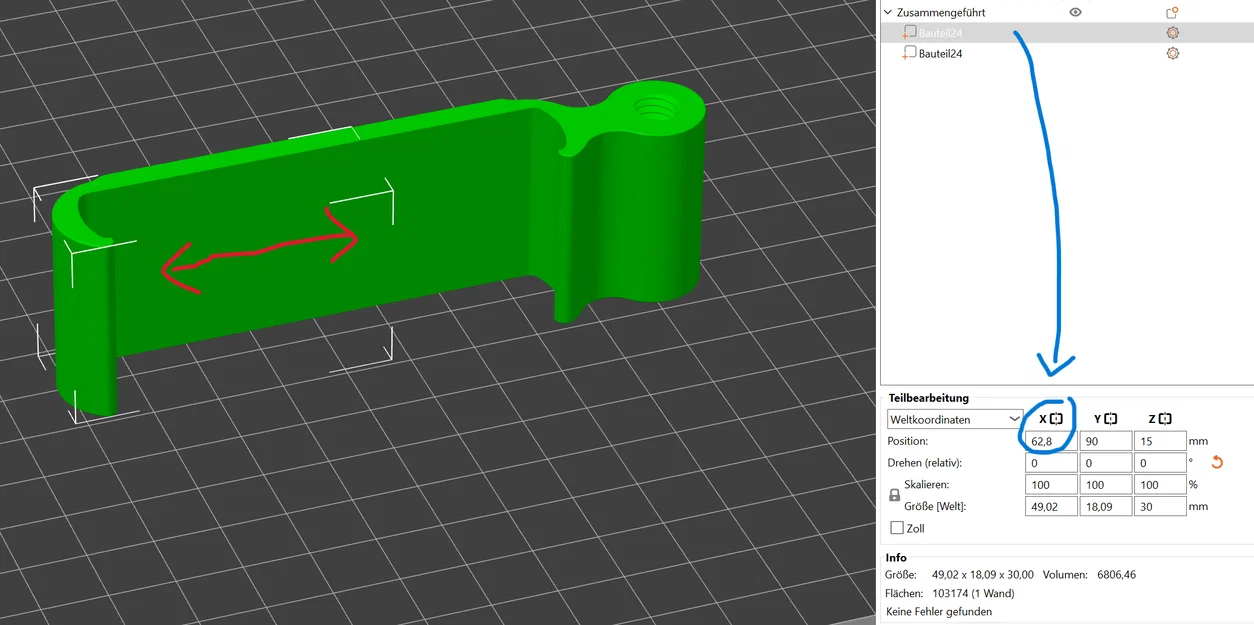Click the Drehen Y rotation field
The height and width of the screenshot is (625, 1254).
(1105, 463)
